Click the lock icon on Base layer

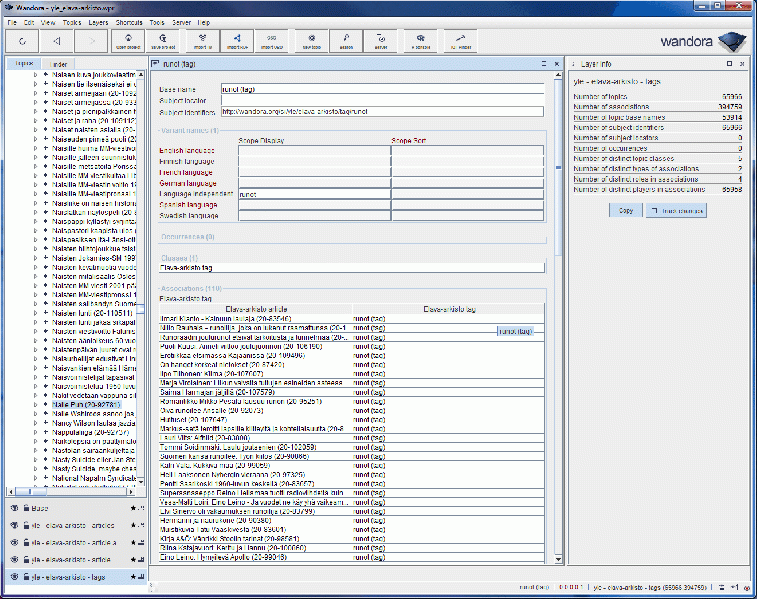26,508
